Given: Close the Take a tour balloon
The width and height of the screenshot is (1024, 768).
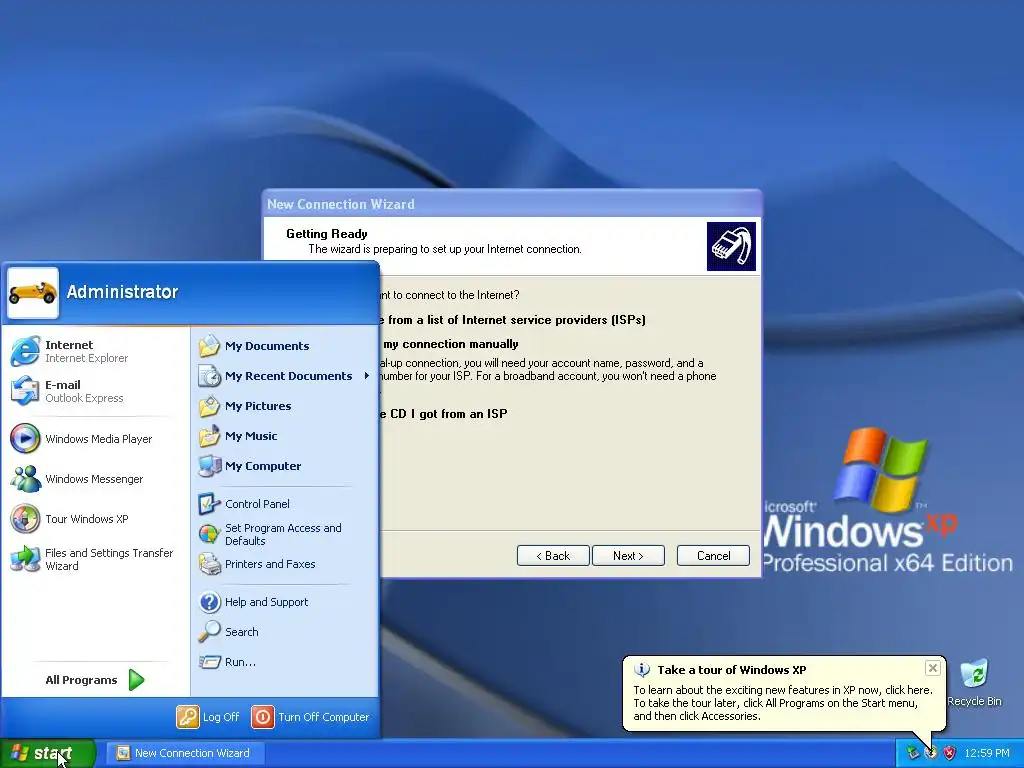Looking at the screenshot, I should coord(933,667).
